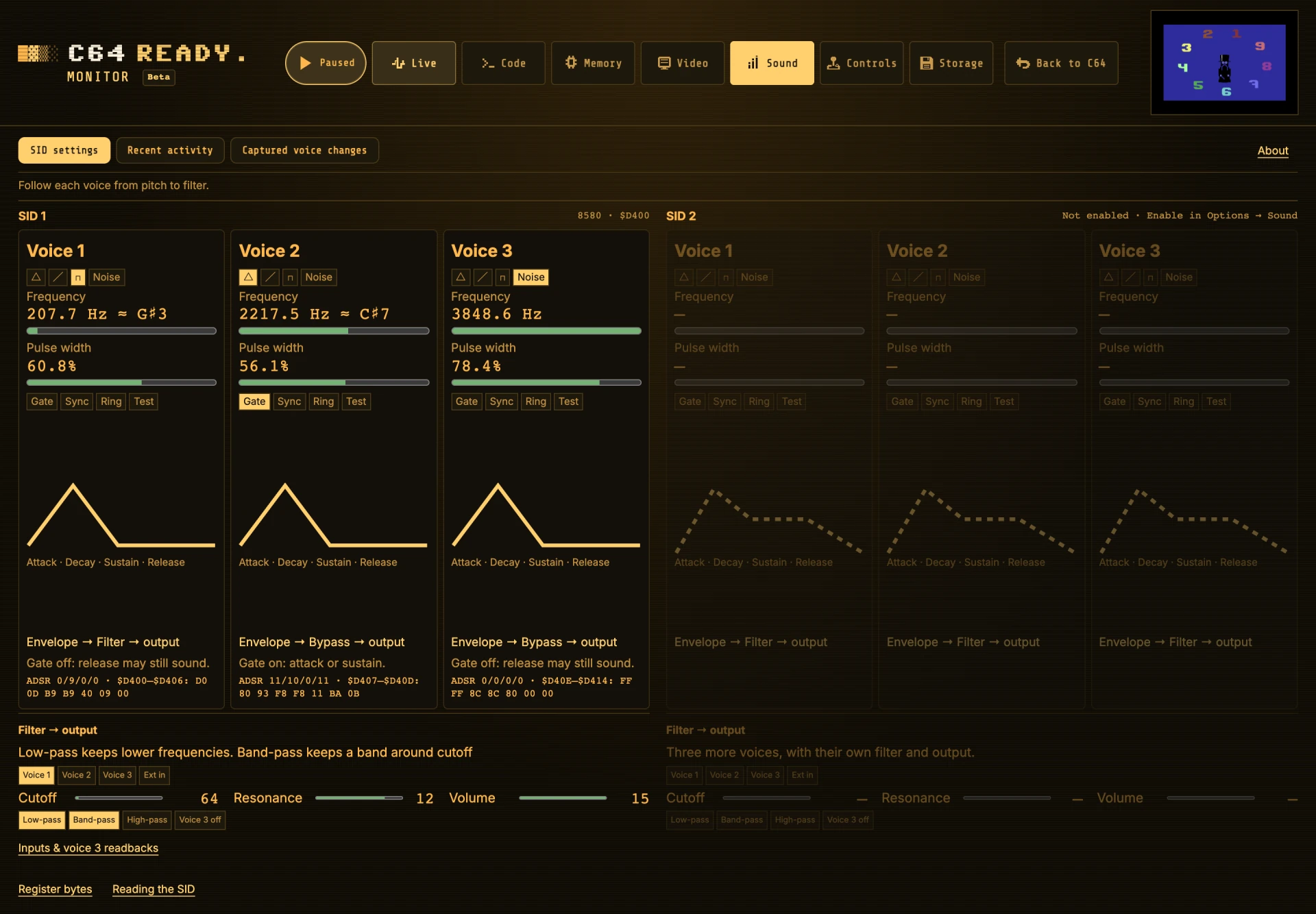This screenshot has height=914, width=1316.
Task: Open the Sound tab
Action: coord(772,63)
